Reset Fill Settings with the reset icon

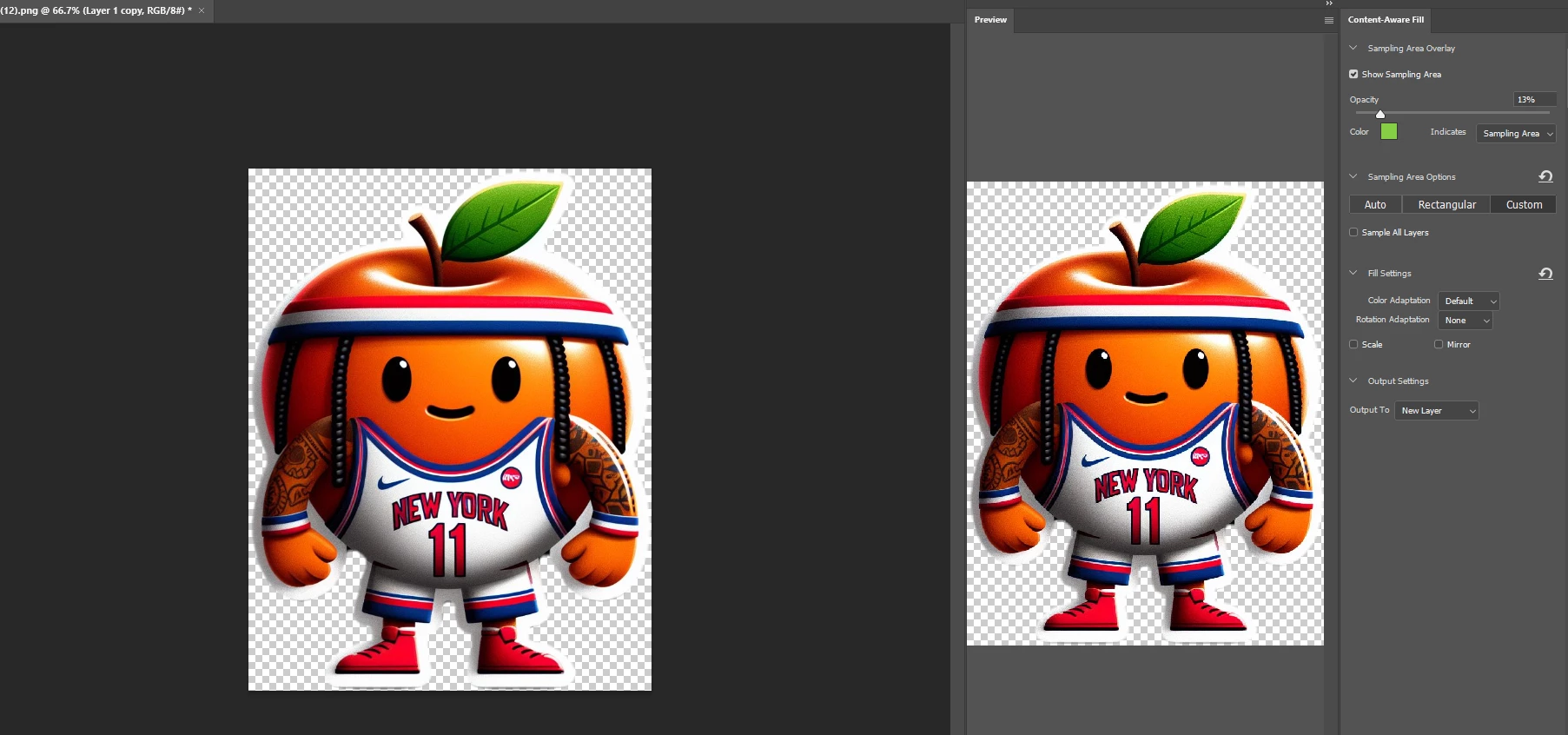click(1545, 274)
